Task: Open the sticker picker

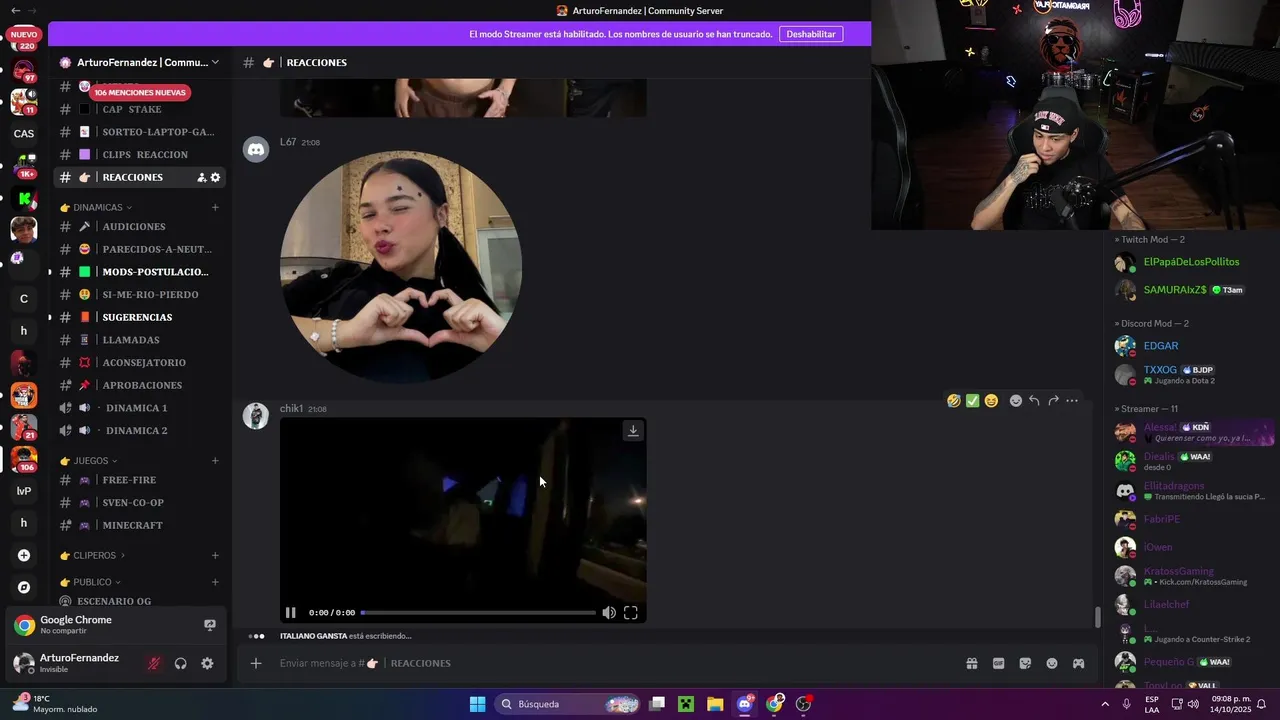Action: tap(1025, 663)
